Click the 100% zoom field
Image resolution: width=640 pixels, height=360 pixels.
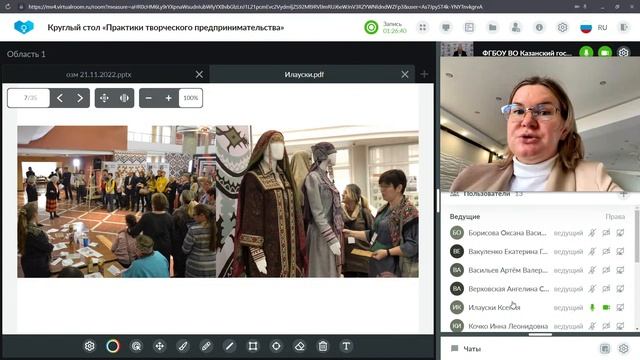(x=191, y=98)
